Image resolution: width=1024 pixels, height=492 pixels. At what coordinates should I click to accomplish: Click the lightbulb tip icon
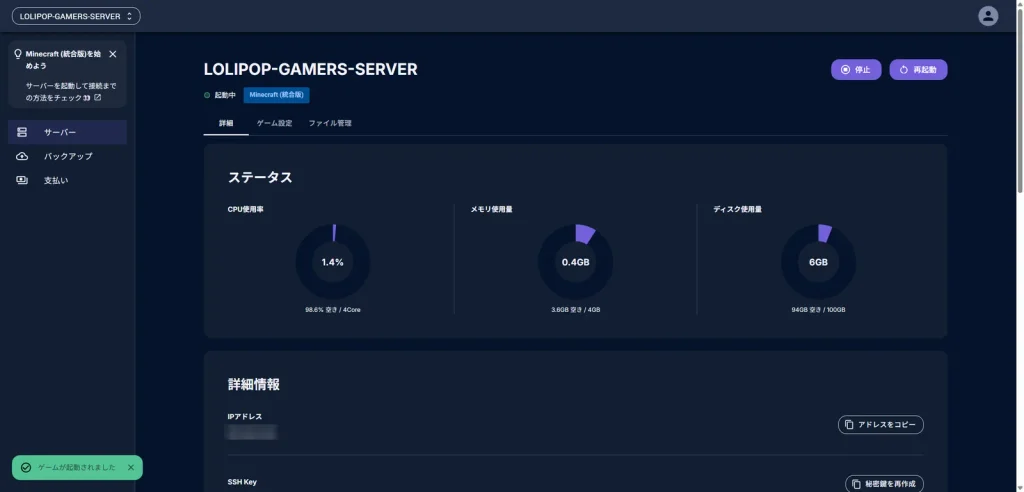pos(18,54)
